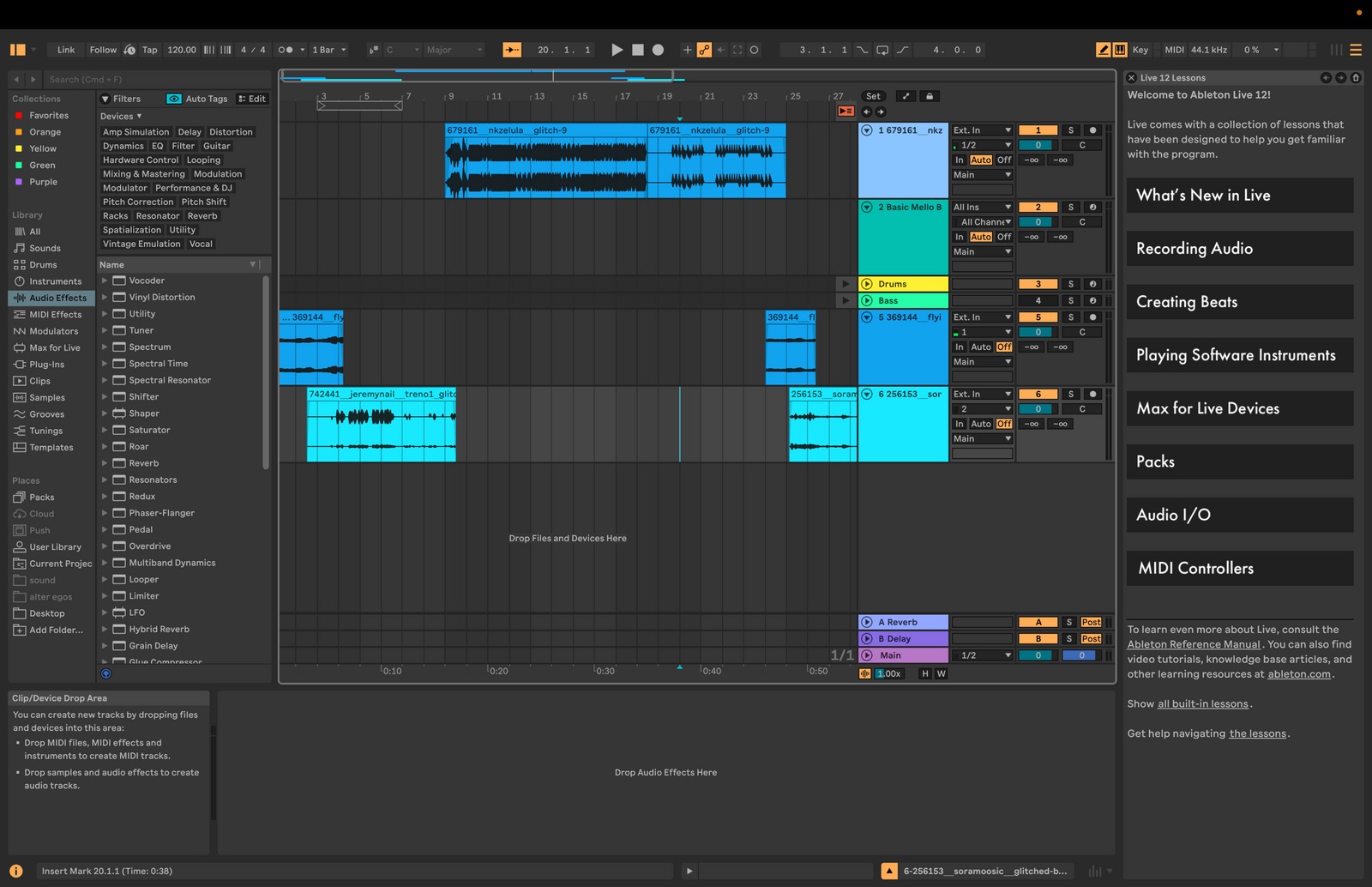
Task: Click the Play button in the transport bar
Action: point(617,50)
